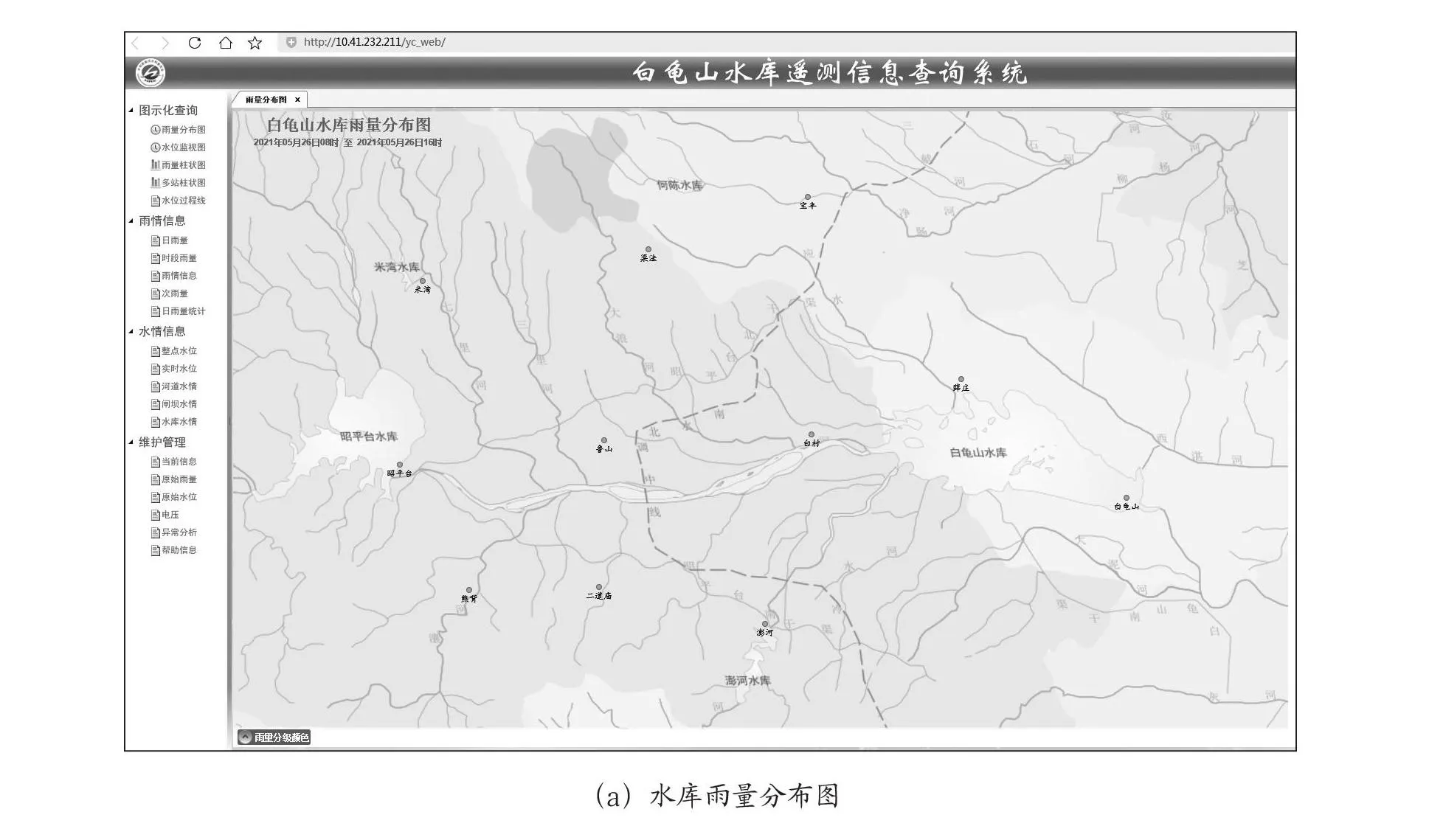This screenshot has width=1429, height=840.
Task: Click the 白龟山水库 label on map
Action: click(978, 453)
